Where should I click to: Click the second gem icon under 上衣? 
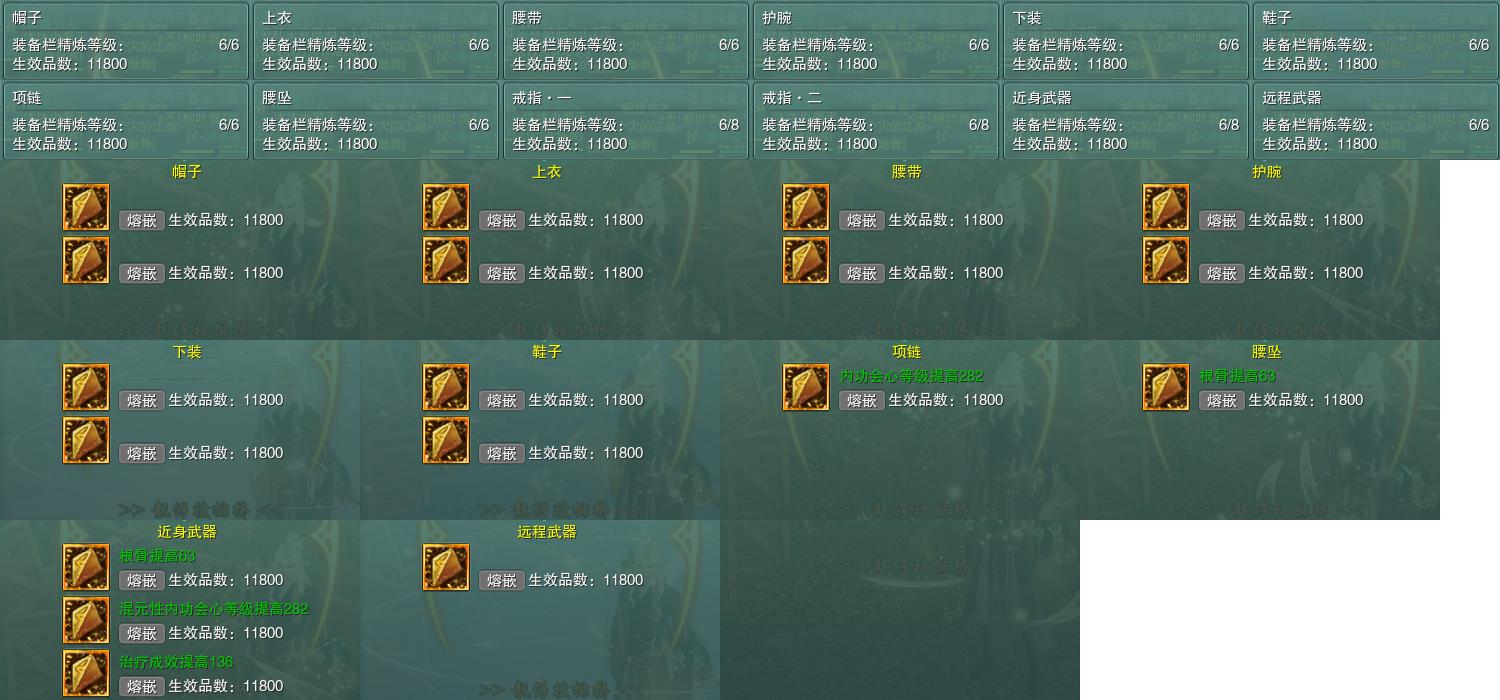click(446, 261)
